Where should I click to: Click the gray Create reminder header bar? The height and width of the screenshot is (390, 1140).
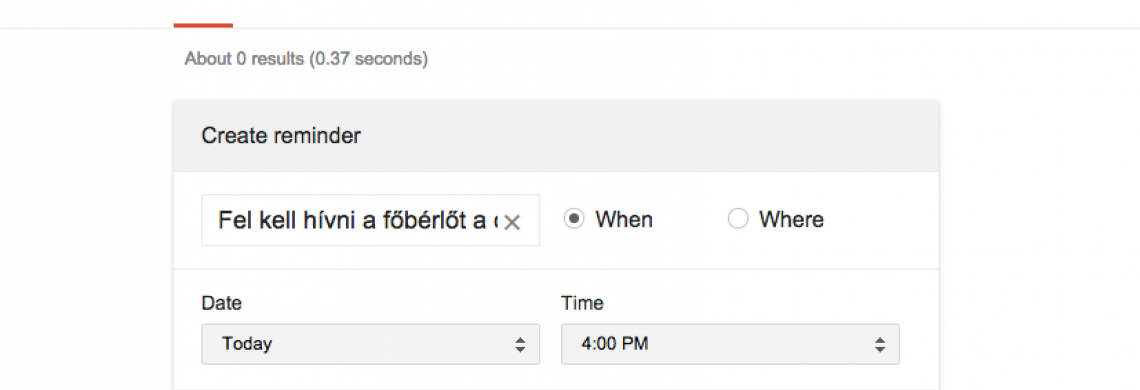tap(556, 136)
